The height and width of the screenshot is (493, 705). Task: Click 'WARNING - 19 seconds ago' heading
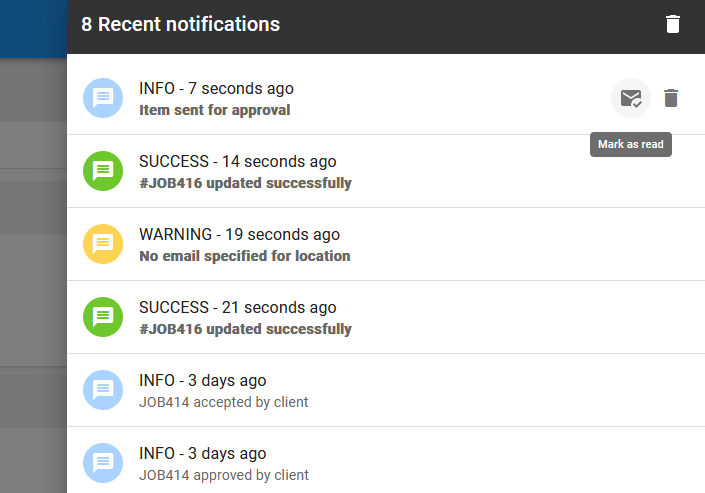[239, 234]
